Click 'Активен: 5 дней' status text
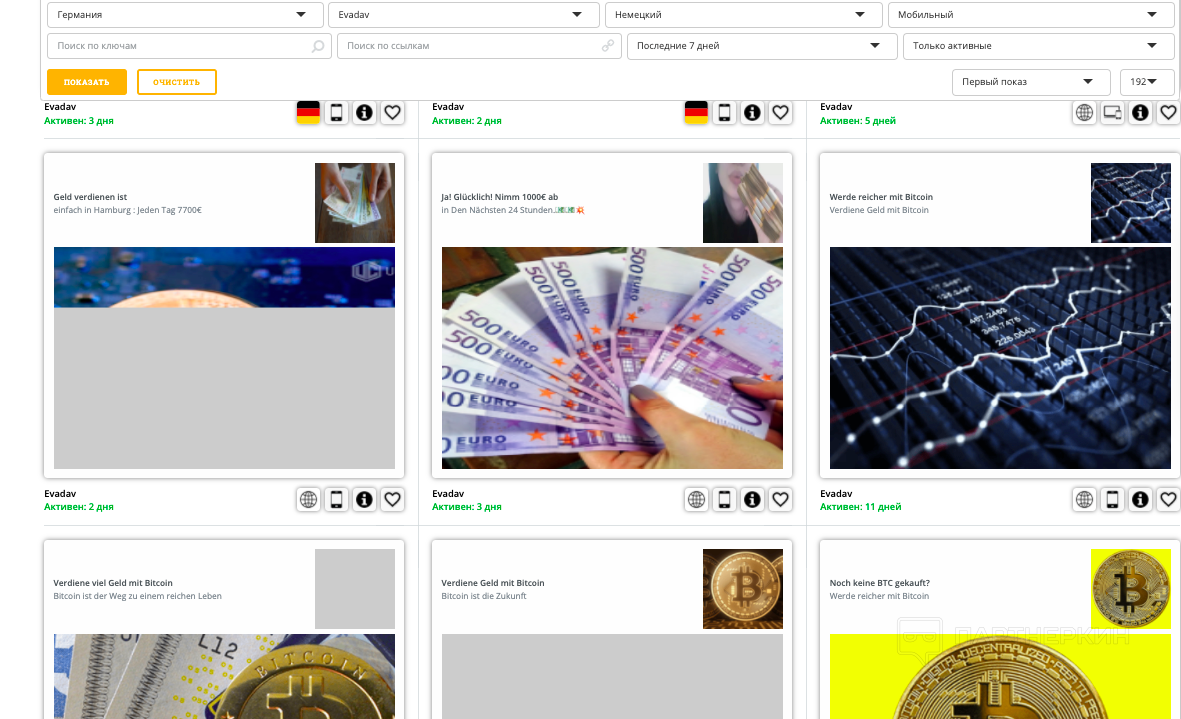The image size is (1181, 719). point(858,120)
